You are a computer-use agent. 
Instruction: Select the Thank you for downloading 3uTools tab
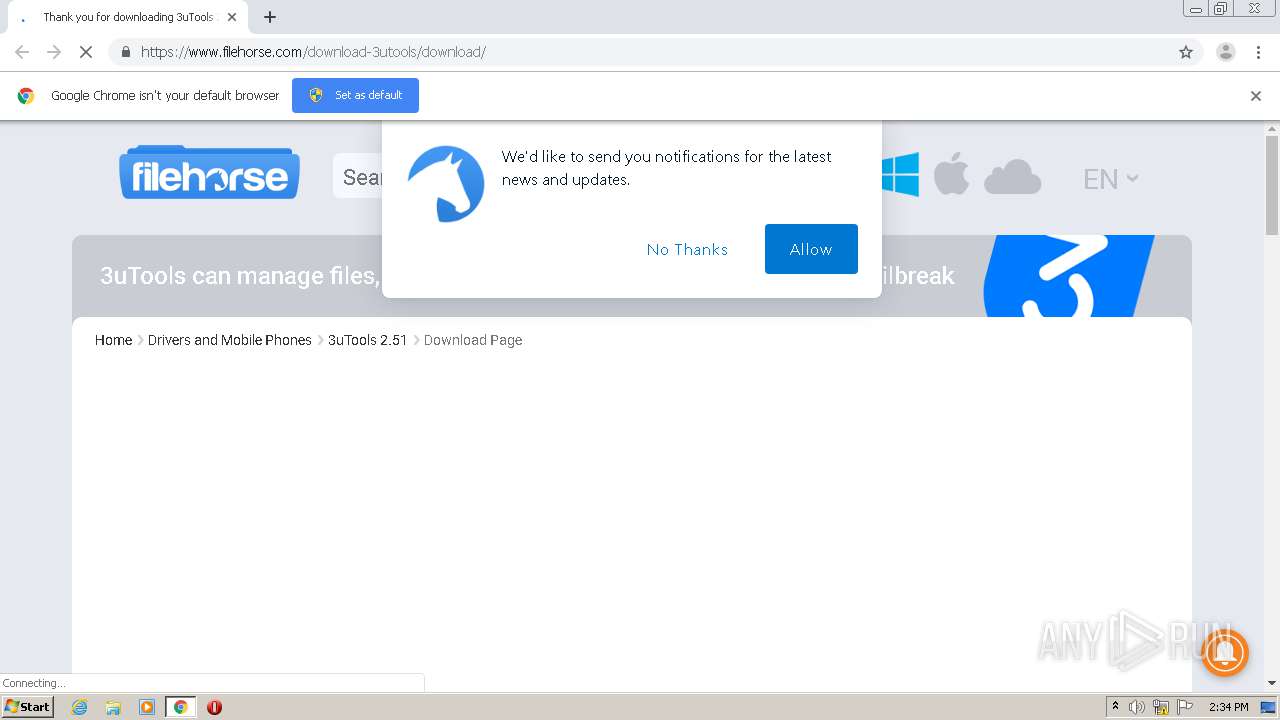(x=126, y=17)
